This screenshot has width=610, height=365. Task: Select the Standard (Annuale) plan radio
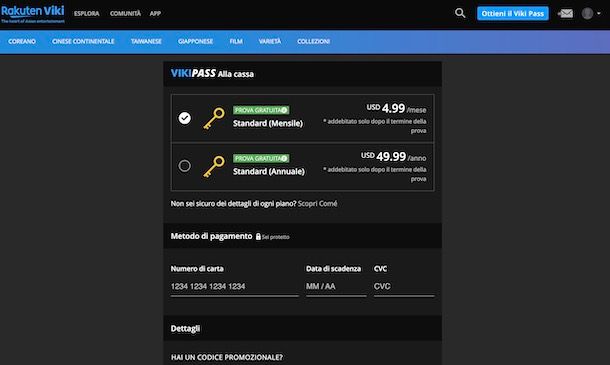184,166
